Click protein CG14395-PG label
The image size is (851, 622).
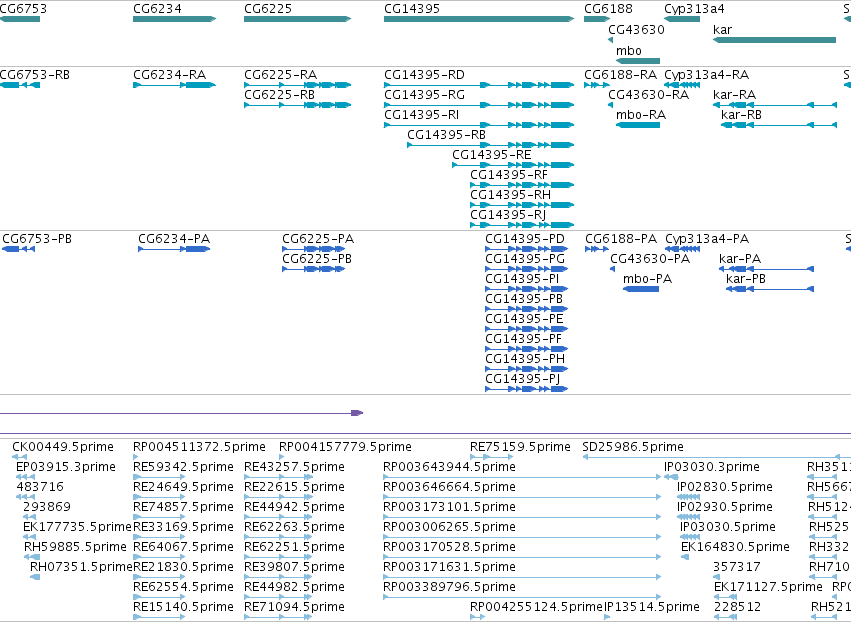(525, 259)
